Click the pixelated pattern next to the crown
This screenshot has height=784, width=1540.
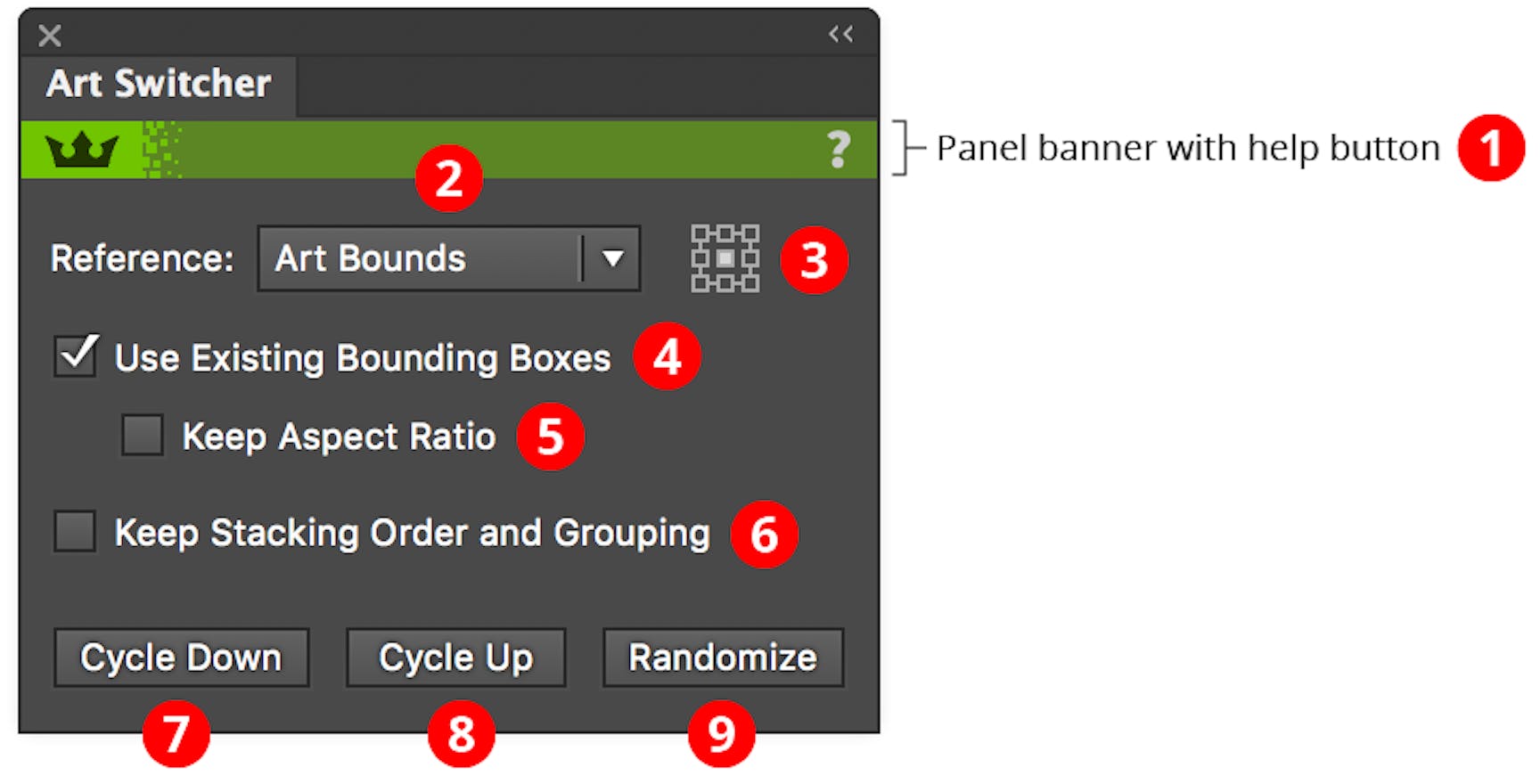[x=160, y=149]
